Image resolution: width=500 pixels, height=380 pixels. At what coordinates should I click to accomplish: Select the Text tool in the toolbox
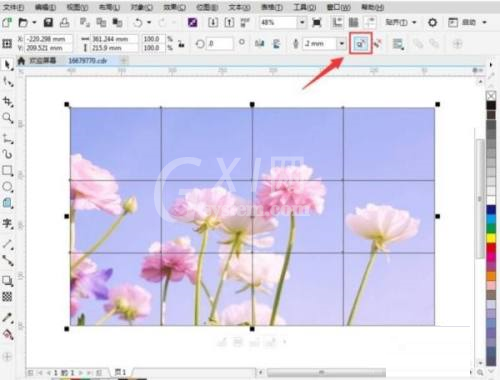click(x=7, y=223)
